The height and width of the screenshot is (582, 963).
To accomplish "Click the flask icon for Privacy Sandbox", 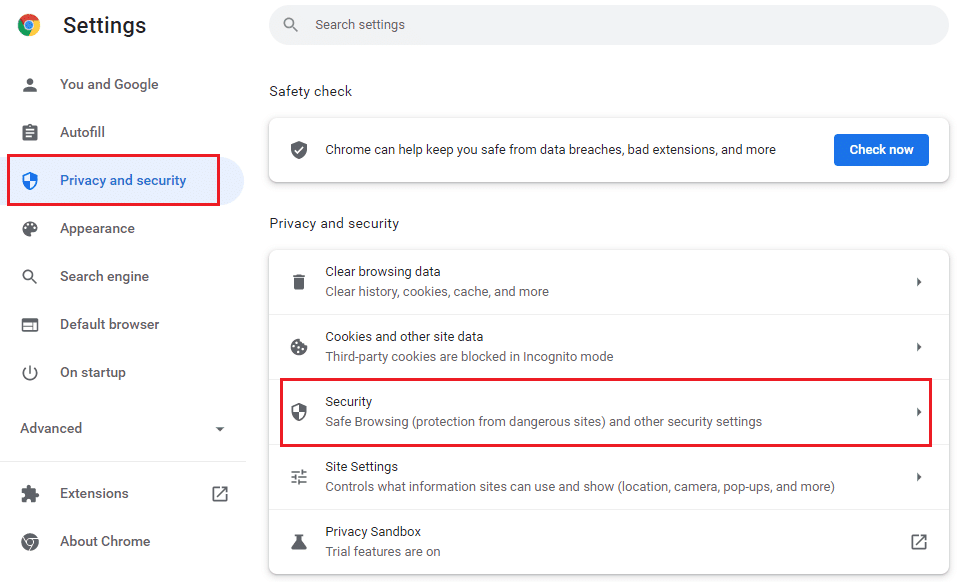I will click(x=299, y=541).
